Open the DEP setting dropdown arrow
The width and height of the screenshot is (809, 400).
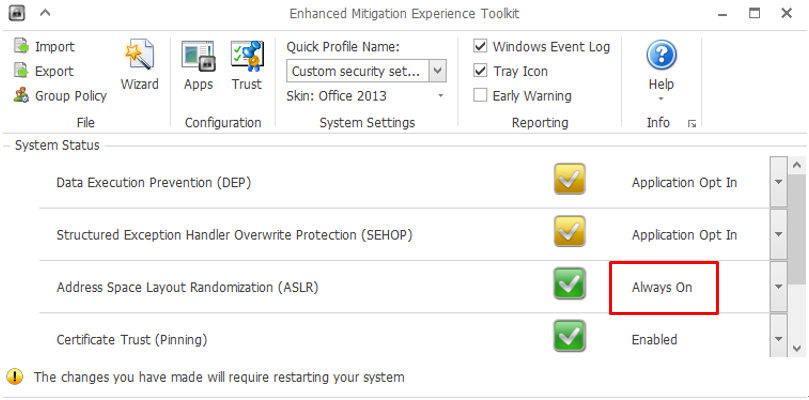pos(779,182)
